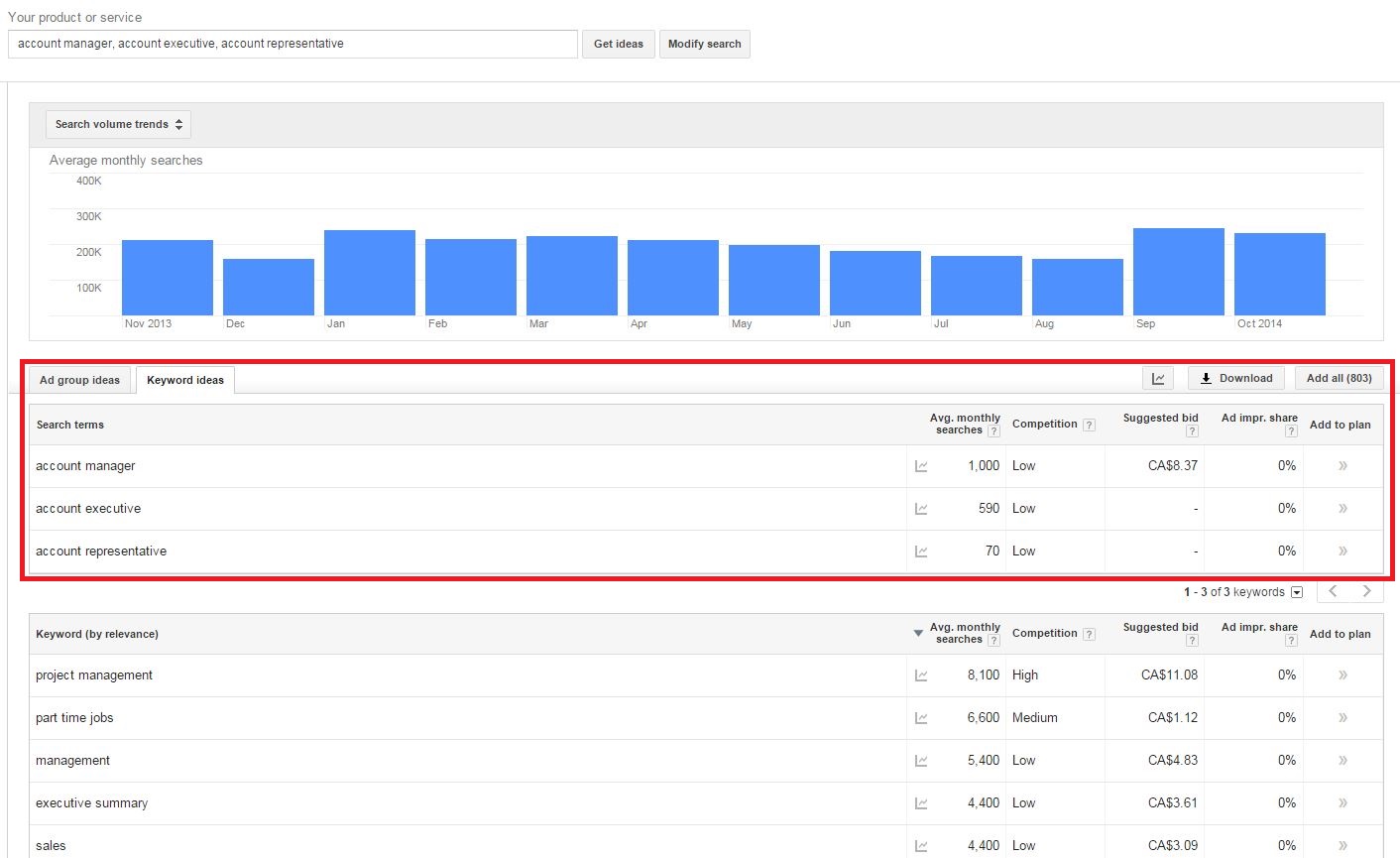Add account representative to plan
This screenshot has height=858, width=1400.
pos(1342,552)
